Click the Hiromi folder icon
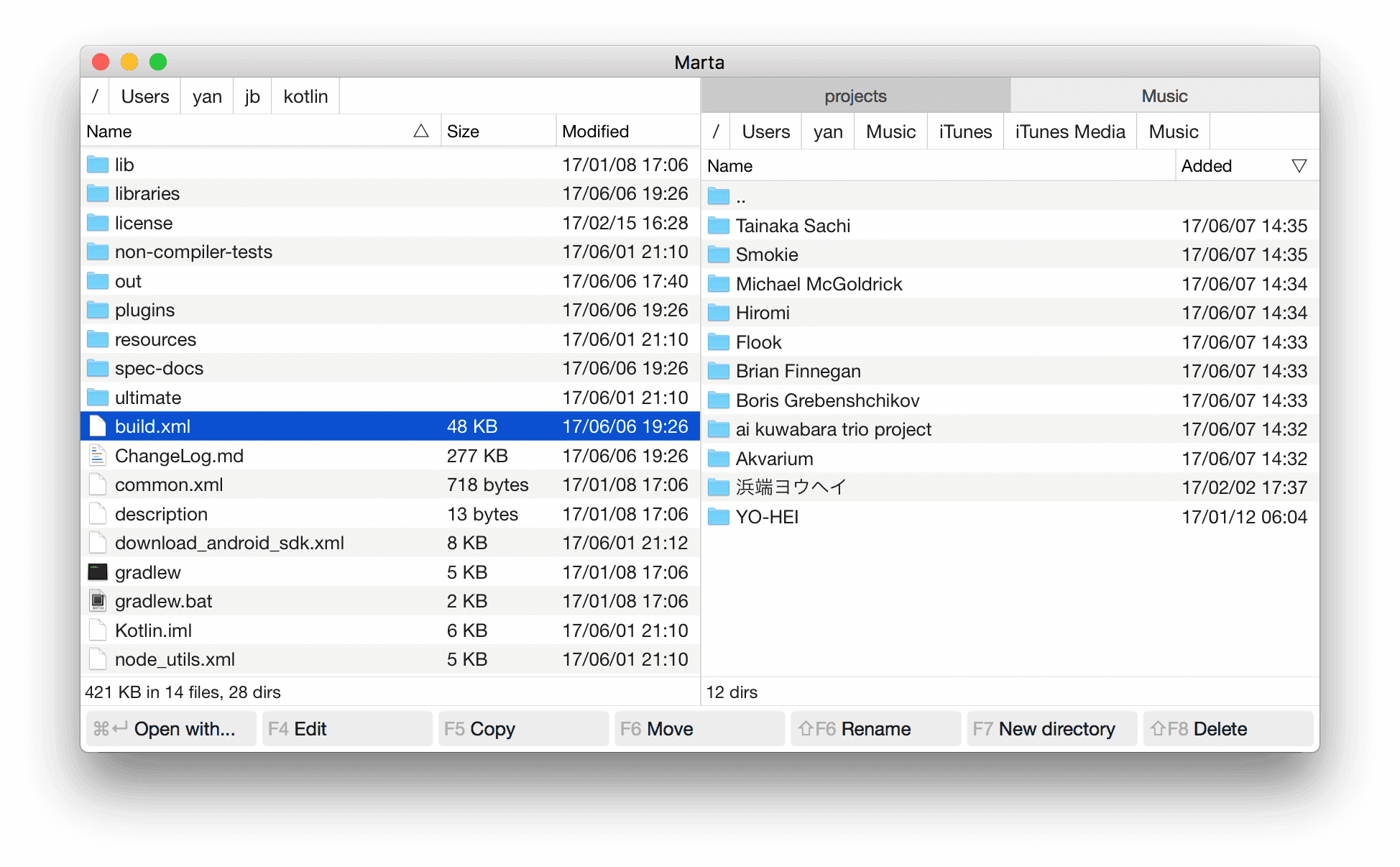Viewport: 1400px width, 867px height. coord(719,313)
